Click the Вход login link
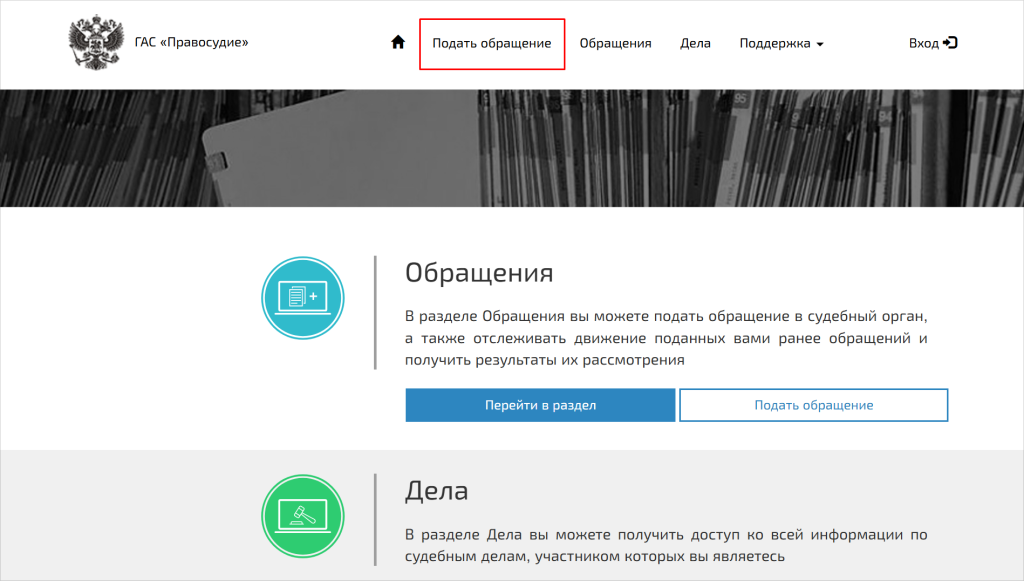Image resolution: width=1024 pixels, height=581 pixels. tap(933, 43)
